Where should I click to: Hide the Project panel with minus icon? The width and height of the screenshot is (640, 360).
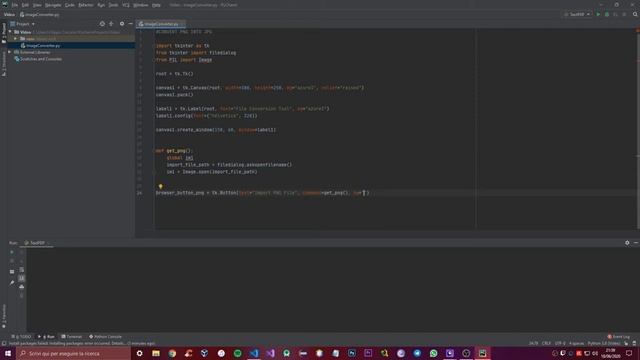(131, 24)
